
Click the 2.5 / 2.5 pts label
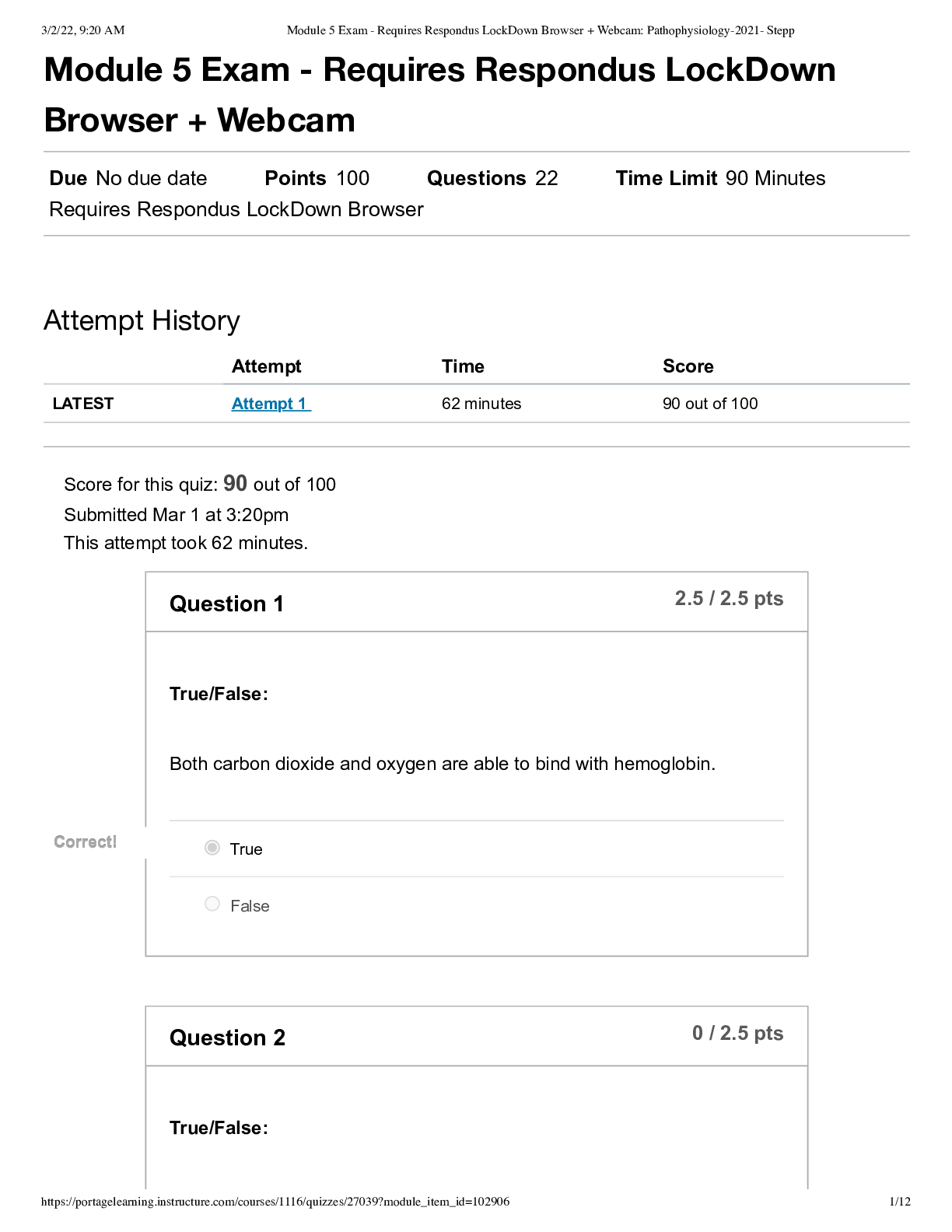tap(729, 599)
